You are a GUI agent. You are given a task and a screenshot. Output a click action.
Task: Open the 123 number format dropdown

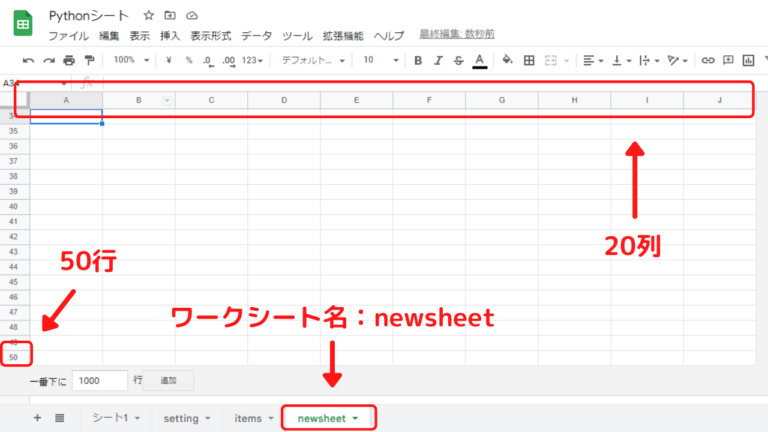(x=252, y=60)
